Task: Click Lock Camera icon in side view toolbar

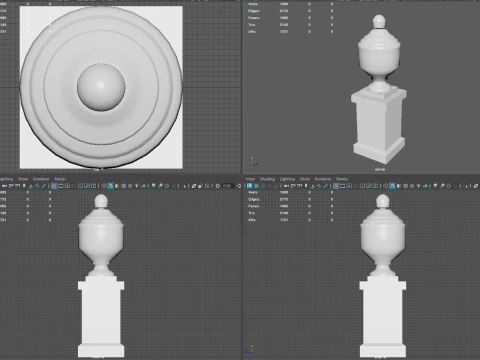Action: (x=293, y=186)
